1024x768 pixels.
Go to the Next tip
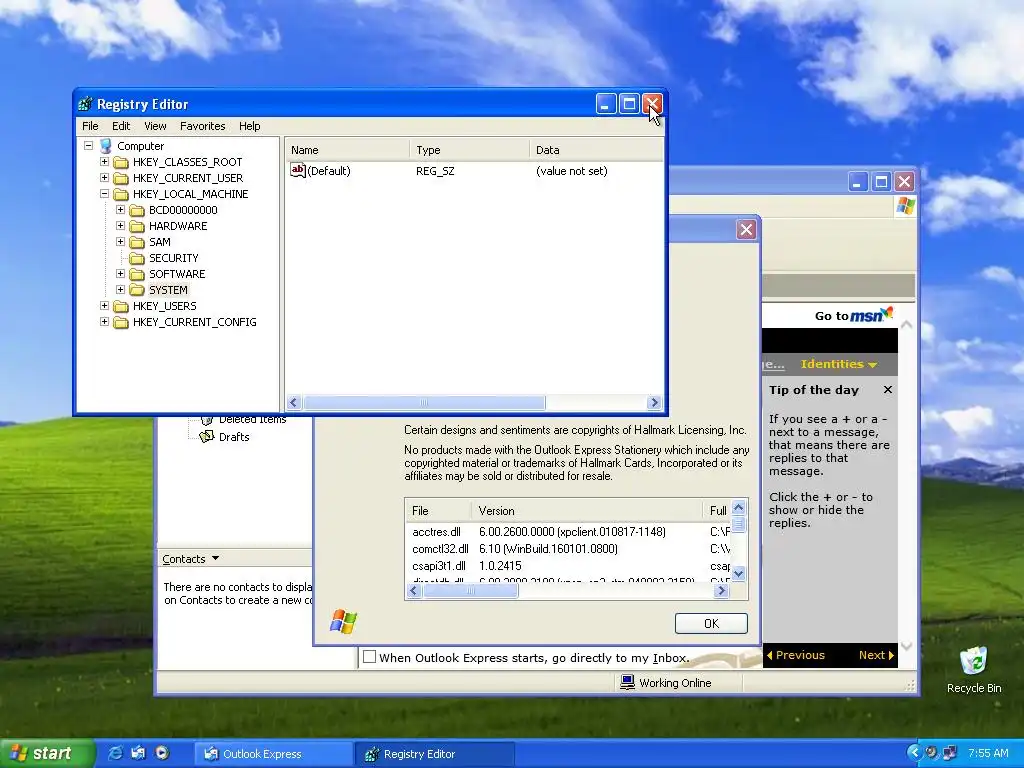[876, 655]
